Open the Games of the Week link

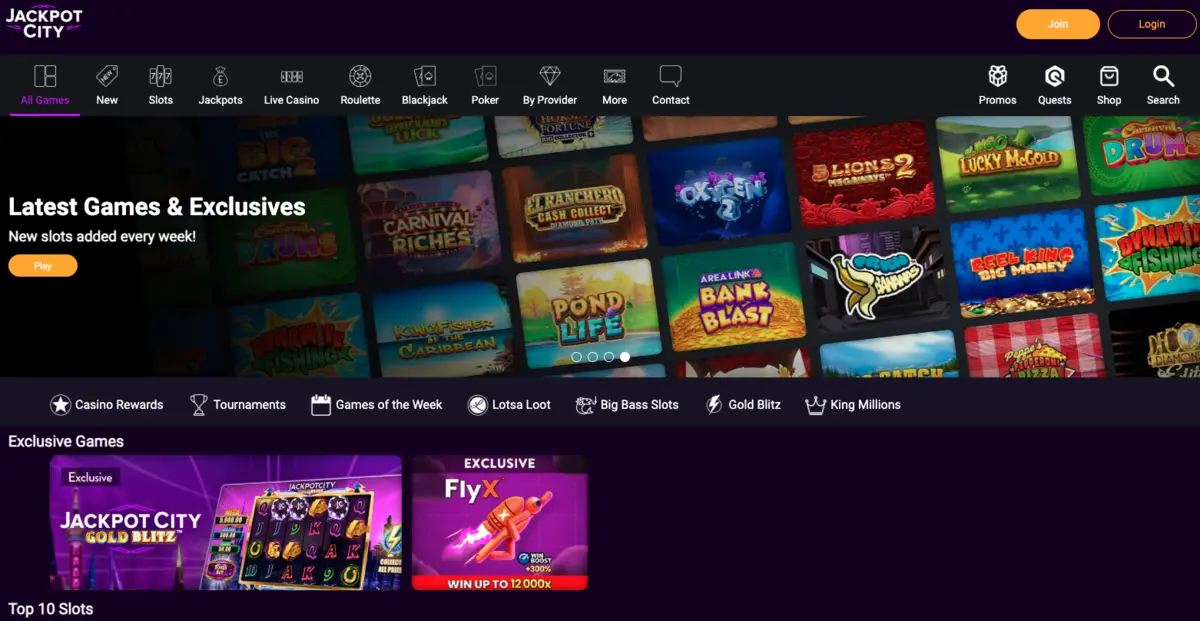pos(389,405)
